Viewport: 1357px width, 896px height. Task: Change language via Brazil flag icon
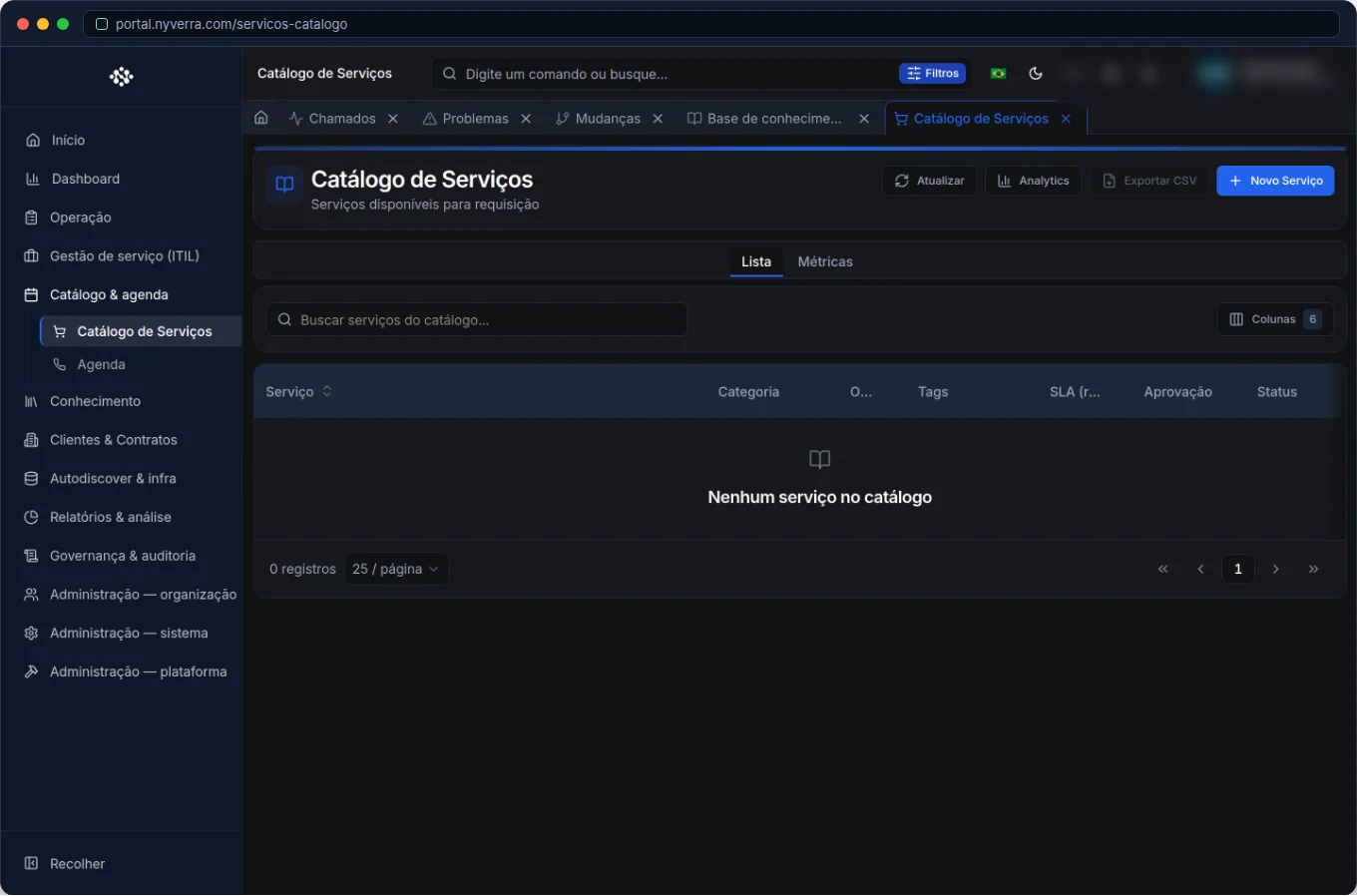[998, 73]
